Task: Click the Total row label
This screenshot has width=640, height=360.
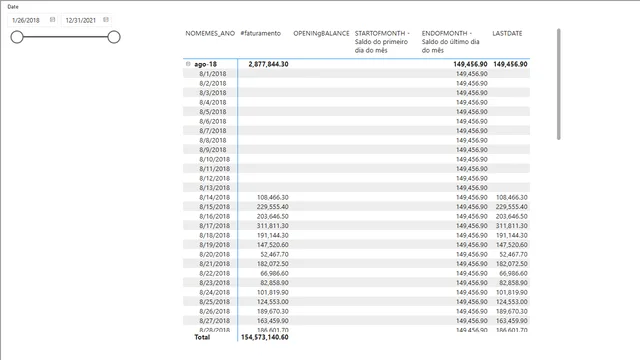Action: point(202,337)
